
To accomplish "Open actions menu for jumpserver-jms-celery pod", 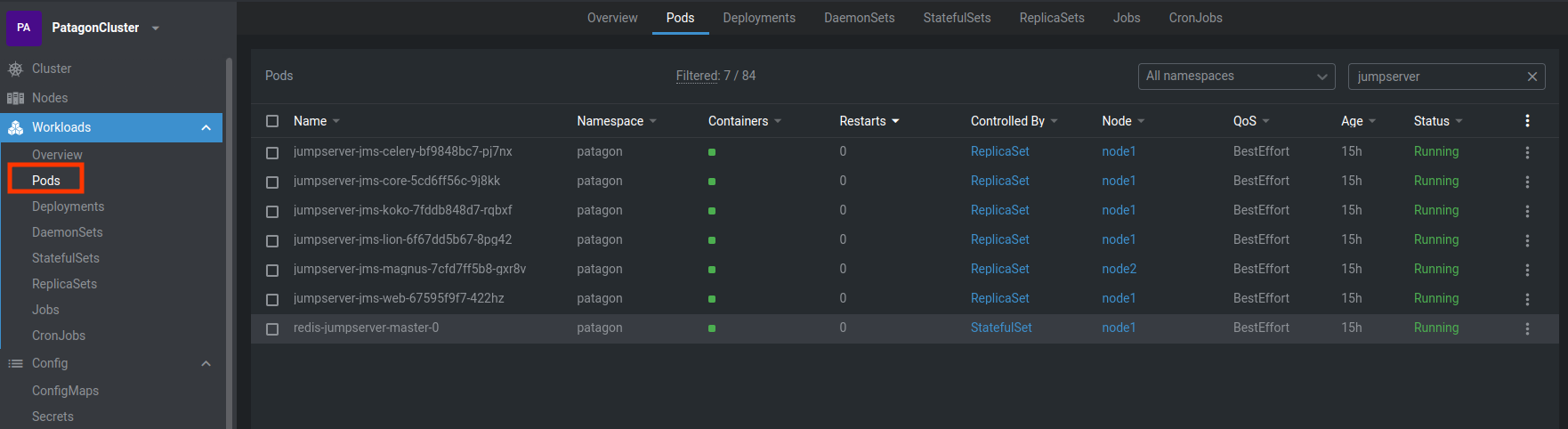I will (x=1527, y=152).
